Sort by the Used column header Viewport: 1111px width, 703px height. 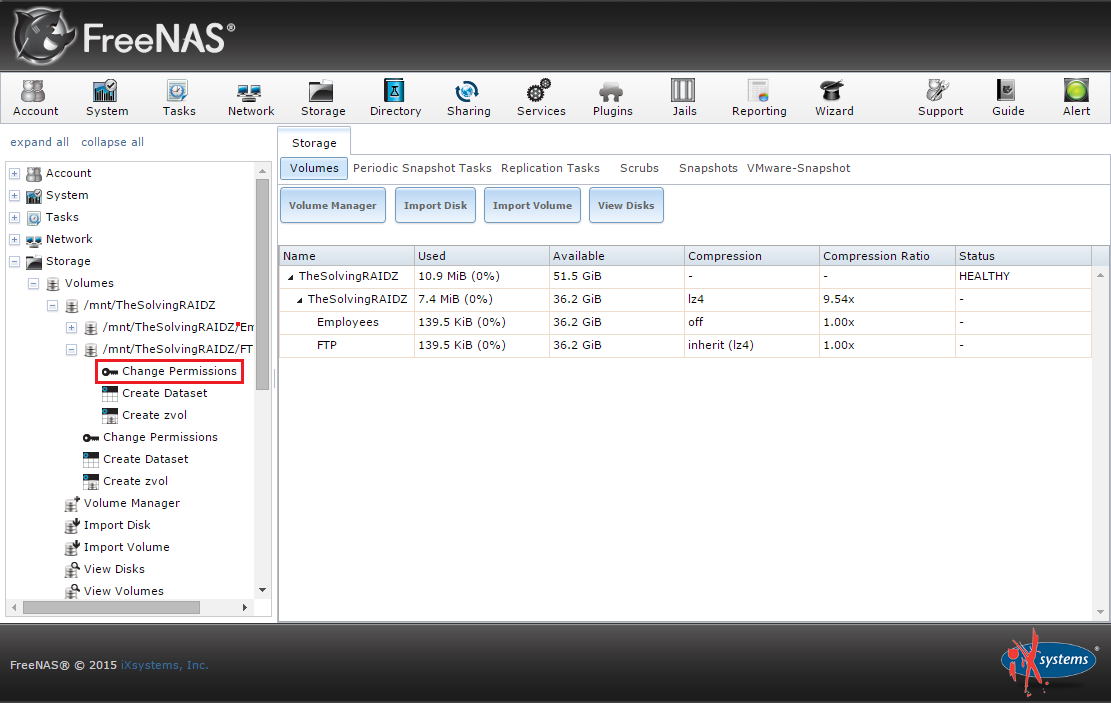coord(482,256)
